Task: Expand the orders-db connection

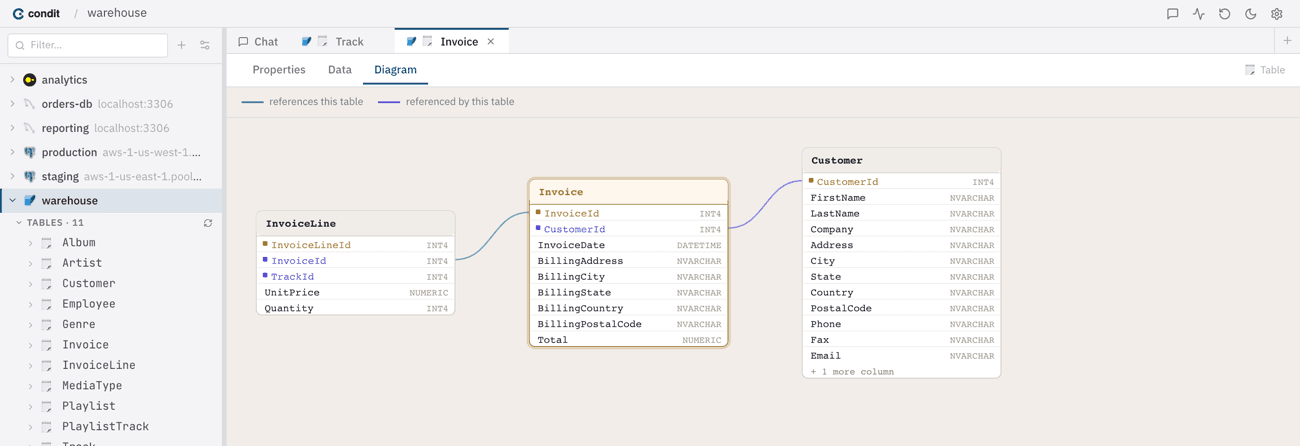Action: pos(13,104)
